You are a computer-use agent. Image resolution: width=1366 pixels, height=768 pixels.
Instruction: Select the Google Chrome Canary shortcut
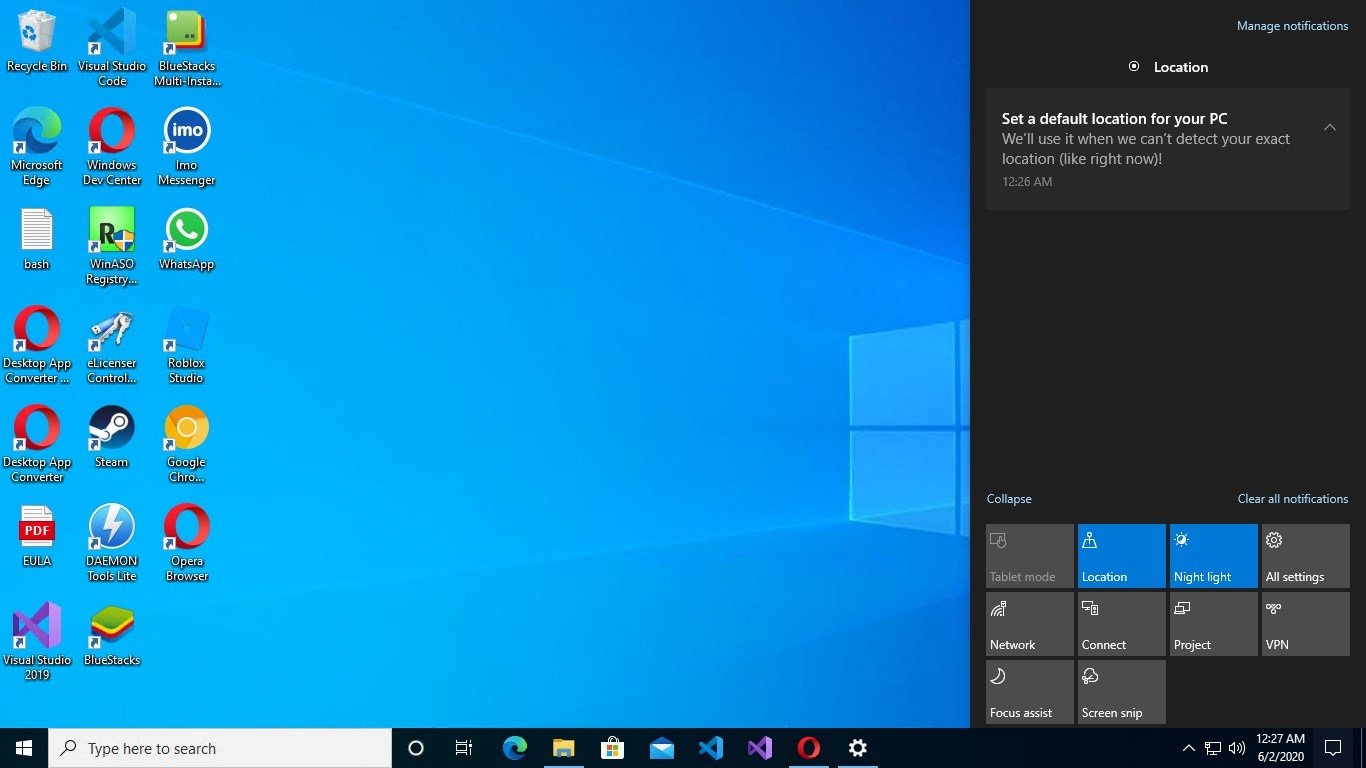tap(187, 444)
